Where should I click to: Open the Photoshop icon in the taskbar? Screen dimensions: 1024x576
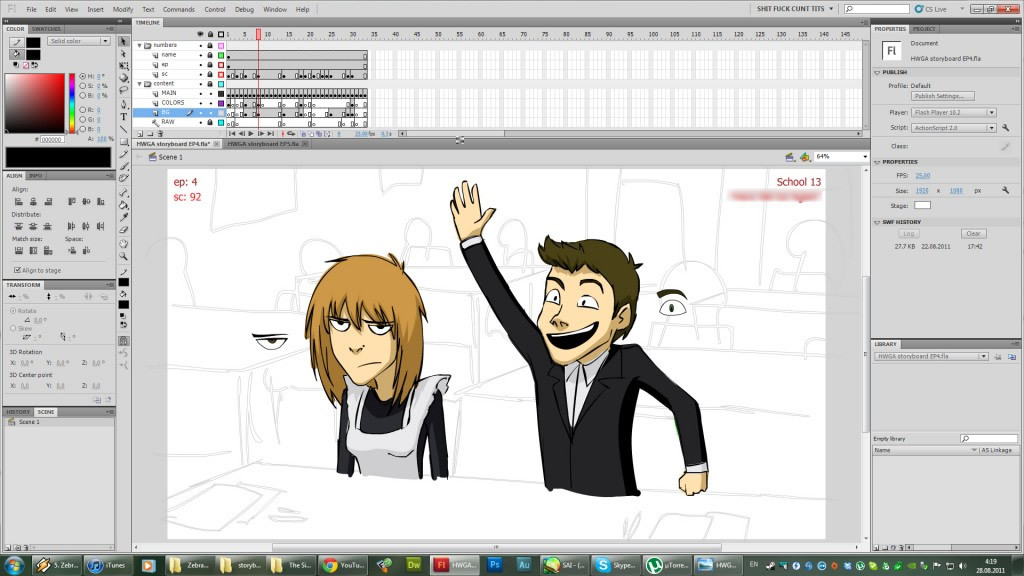pyautogui.click(x=494, y=565)
